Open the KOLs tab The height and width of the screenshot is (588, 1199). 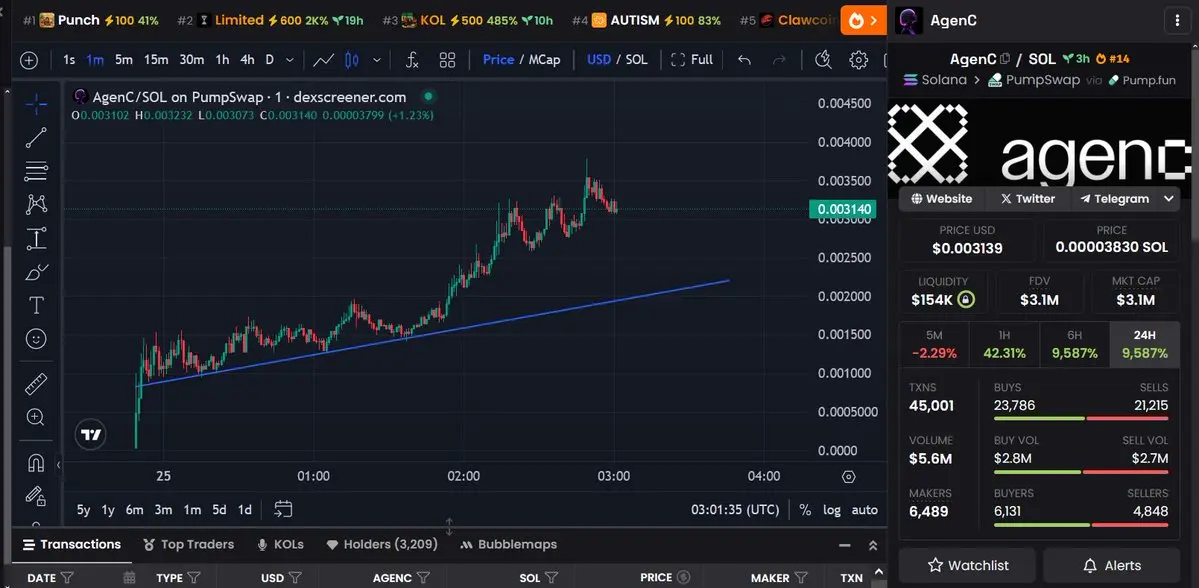point(281,544)
